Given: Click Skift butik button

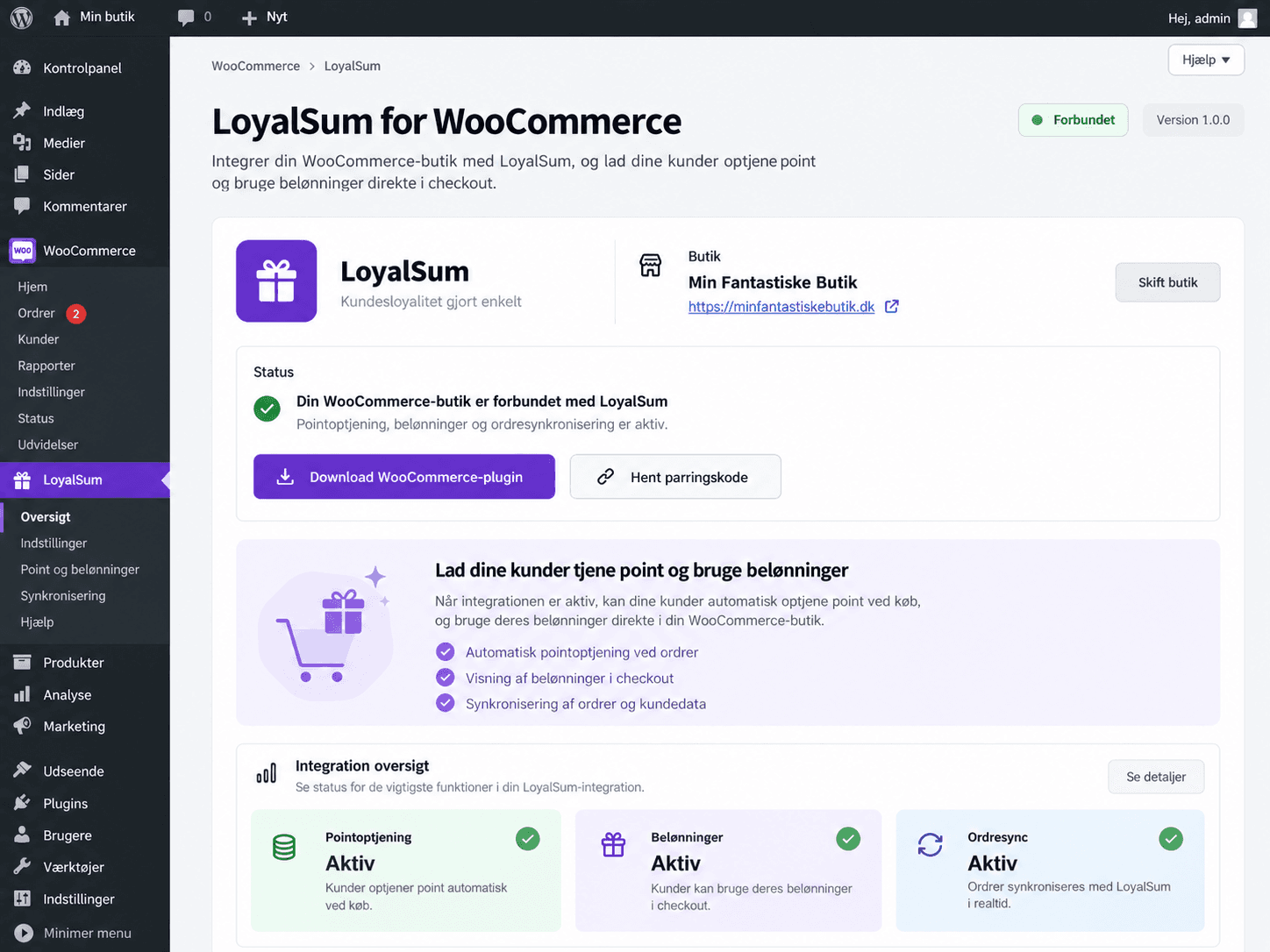Looking at the screenshot, I should click(1167, 282).
